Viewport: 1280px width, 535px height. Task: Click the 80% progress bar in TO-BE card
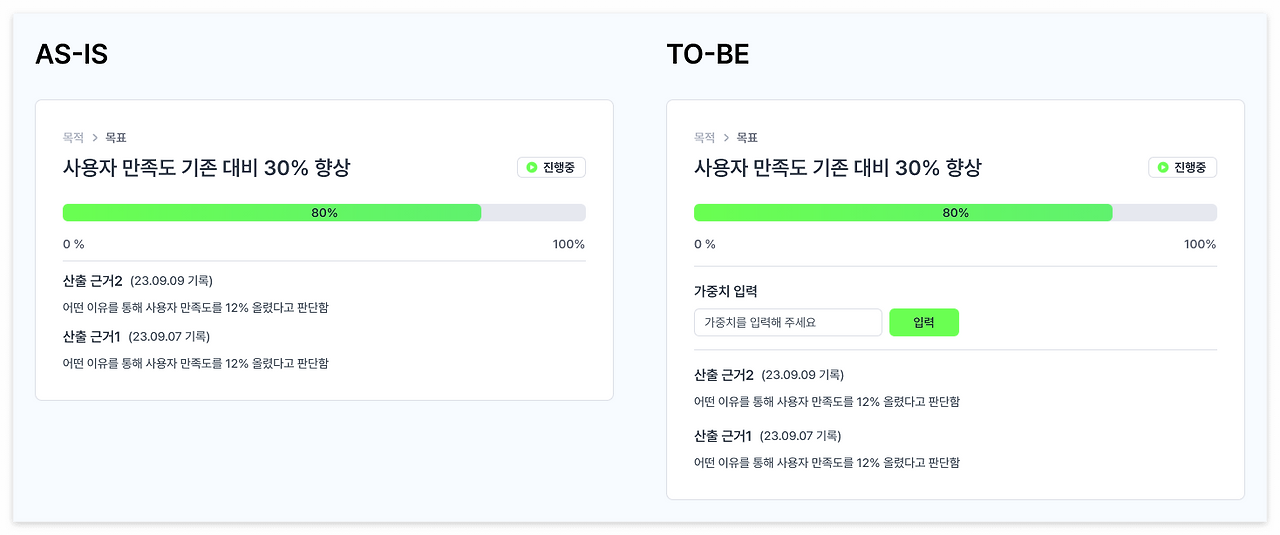955,213
